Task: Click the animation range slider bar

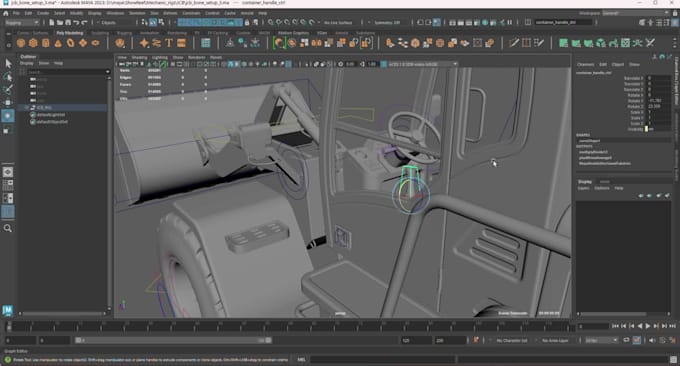Action: point(173,340)
